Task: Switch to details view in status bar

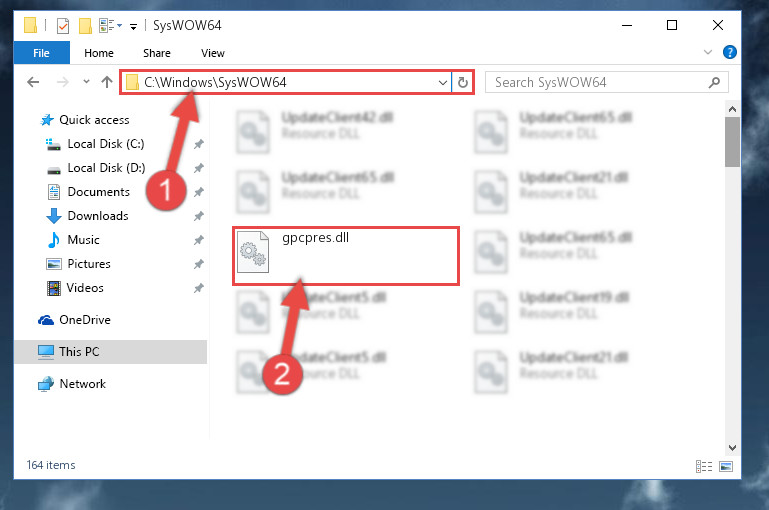Action: click(x=704, y=466)
